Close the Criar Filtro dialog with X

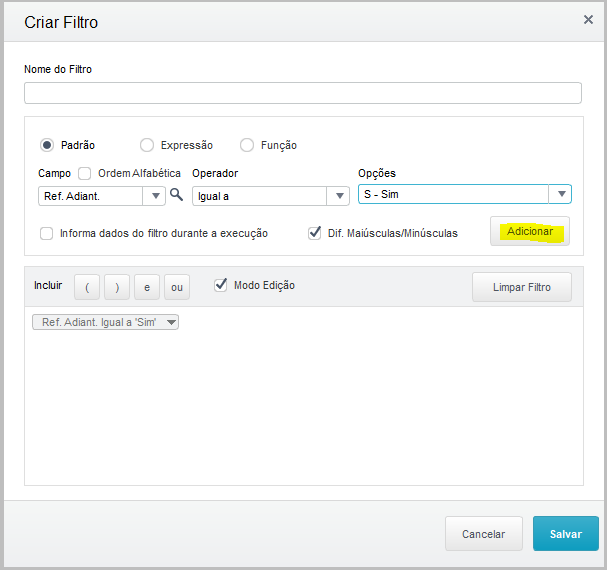[x=588, y=20]
